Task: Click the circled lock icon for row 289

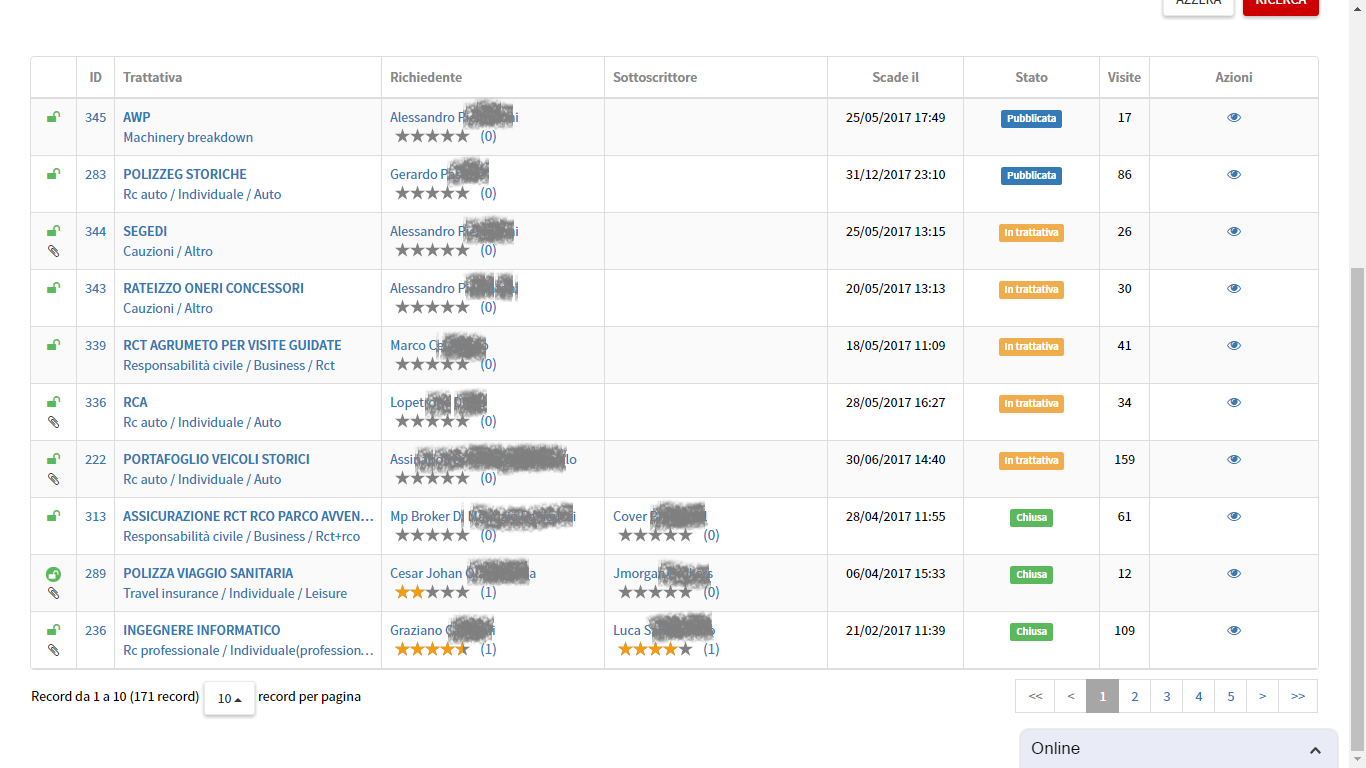Action: [54, 574]
